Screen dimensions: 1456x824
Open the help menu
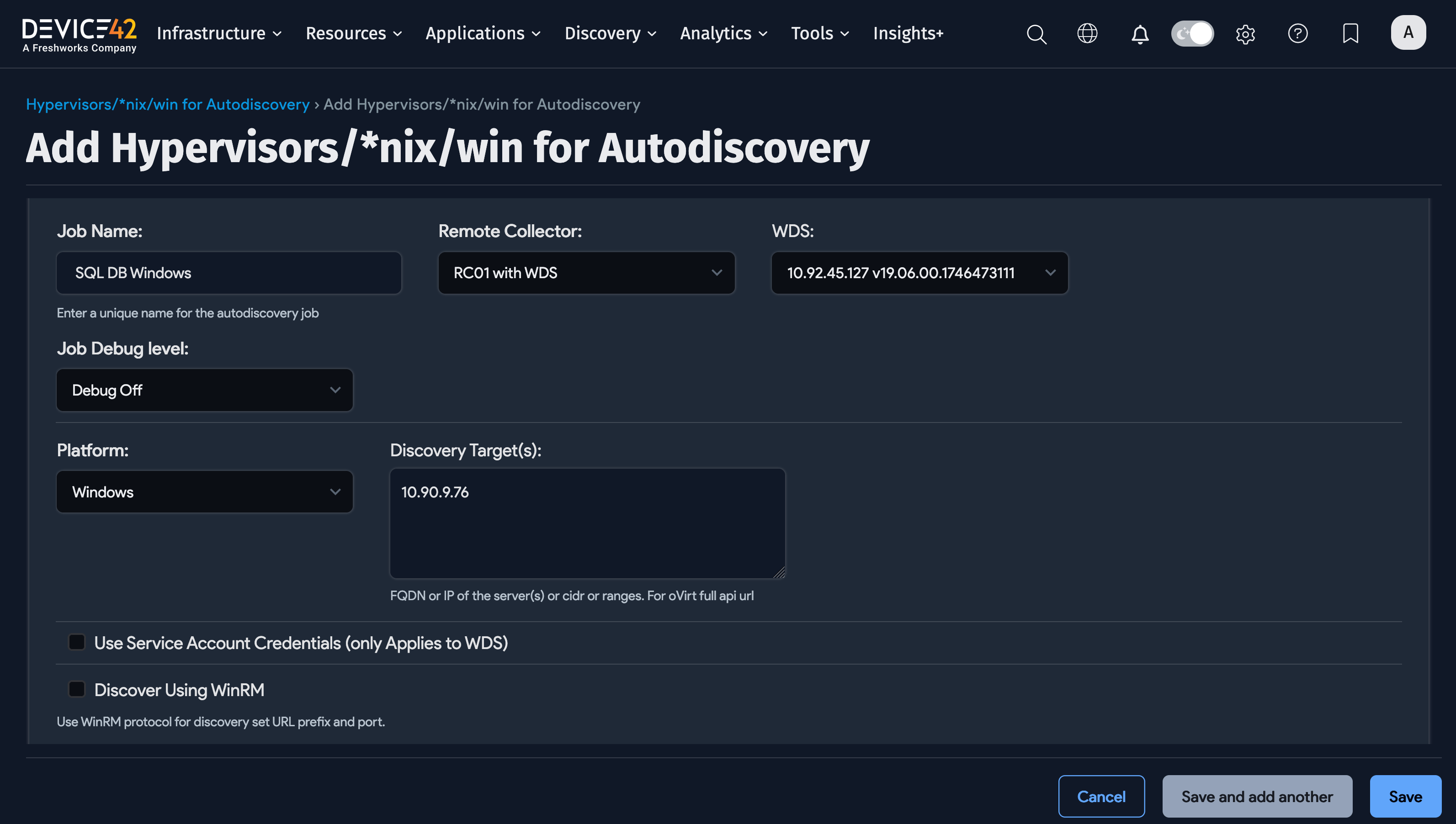pos(1298,34)
